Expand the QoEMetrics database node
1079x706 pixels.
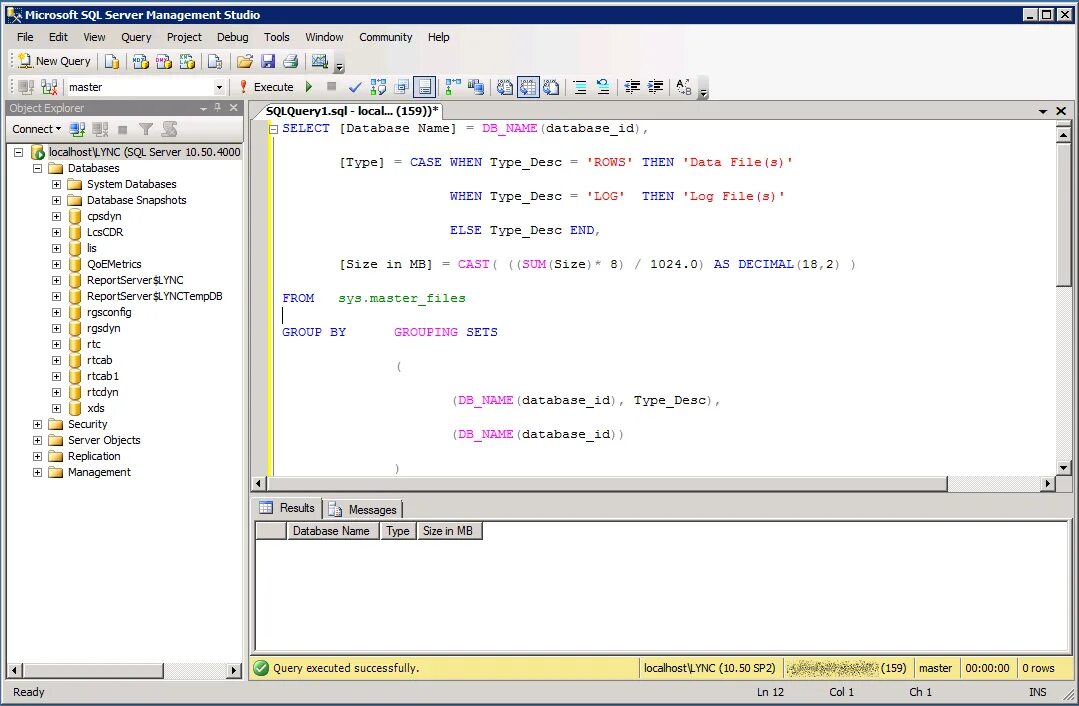(x=56, y=264)
